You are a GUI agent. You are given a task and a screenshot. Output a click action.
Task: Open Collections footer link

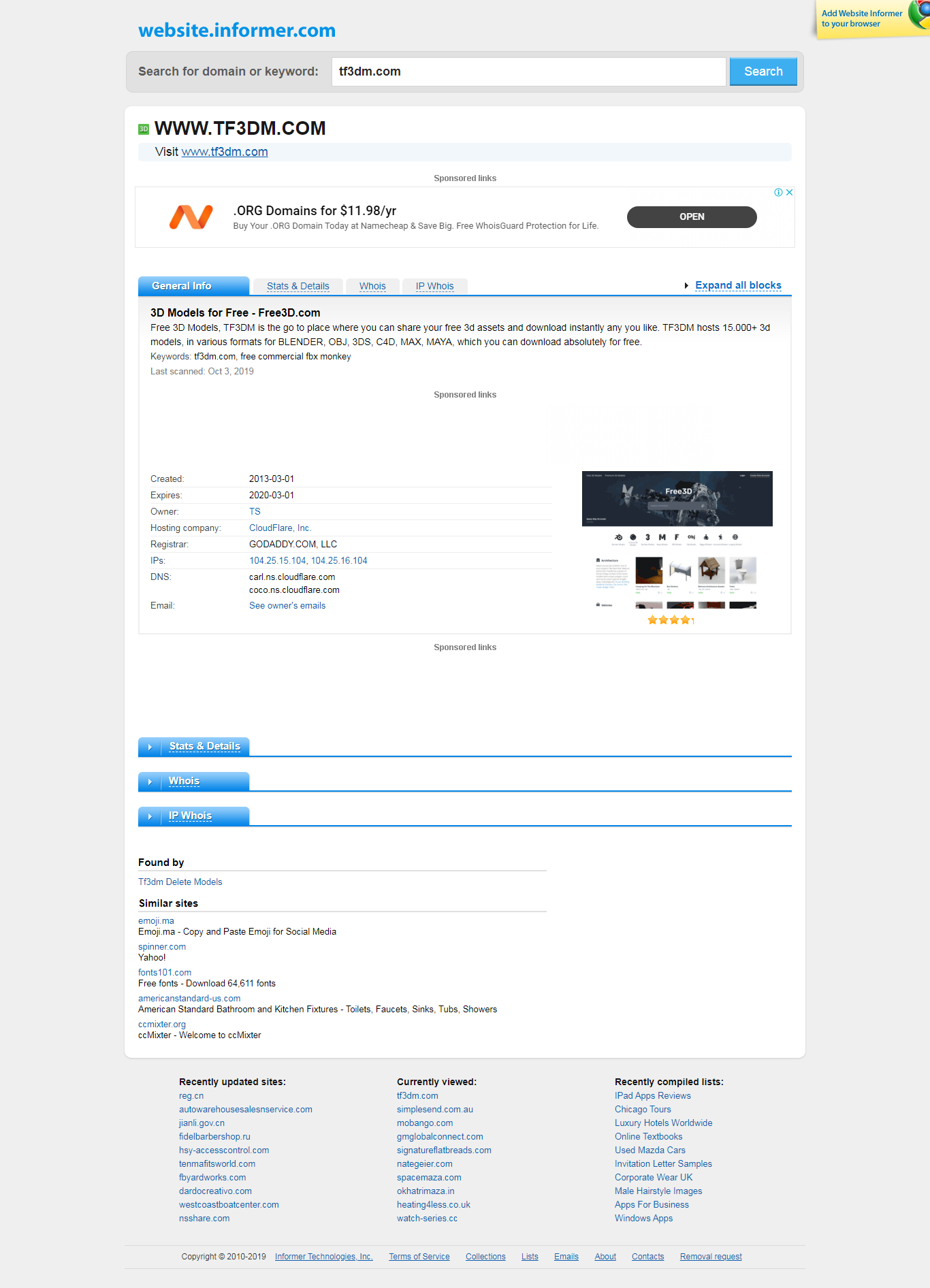(485, 1257)
